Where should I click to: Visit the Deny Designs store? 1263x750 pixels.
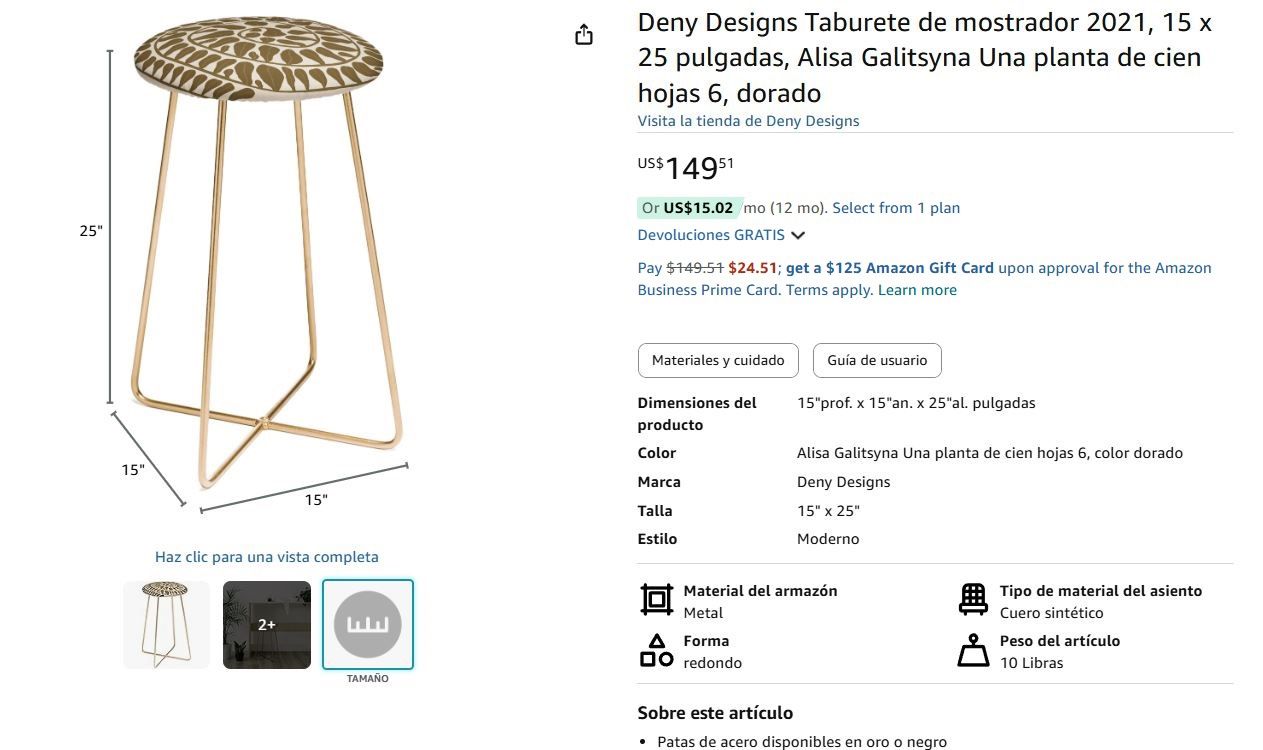(748, 120)
